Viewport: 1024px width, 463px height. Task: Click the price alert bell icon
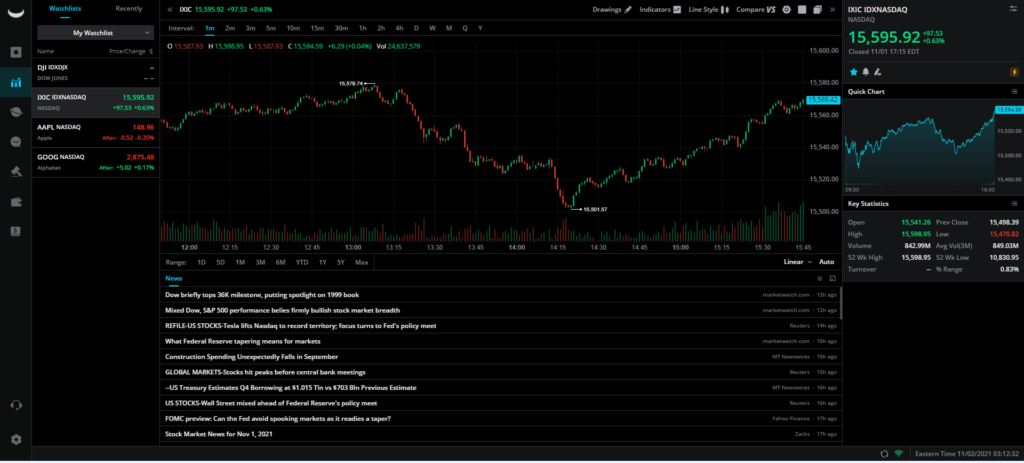pos(865,72)
